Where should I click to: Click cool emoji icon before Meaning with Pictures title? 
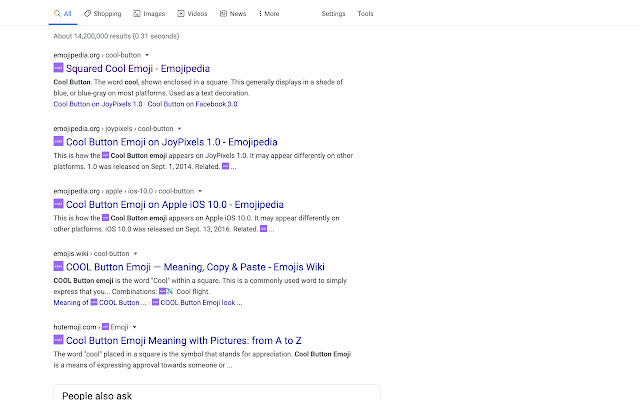click(x=58, y=340)
